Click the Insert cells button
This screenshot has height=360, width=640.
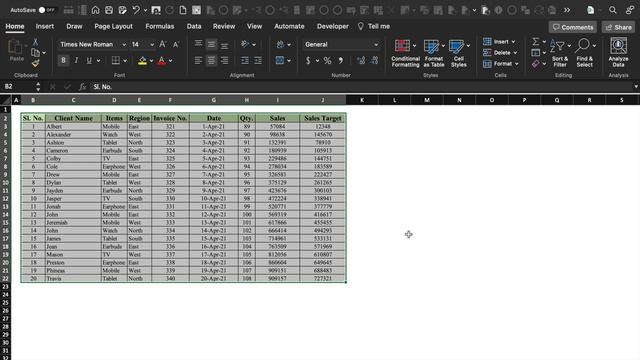coord(499,42)
